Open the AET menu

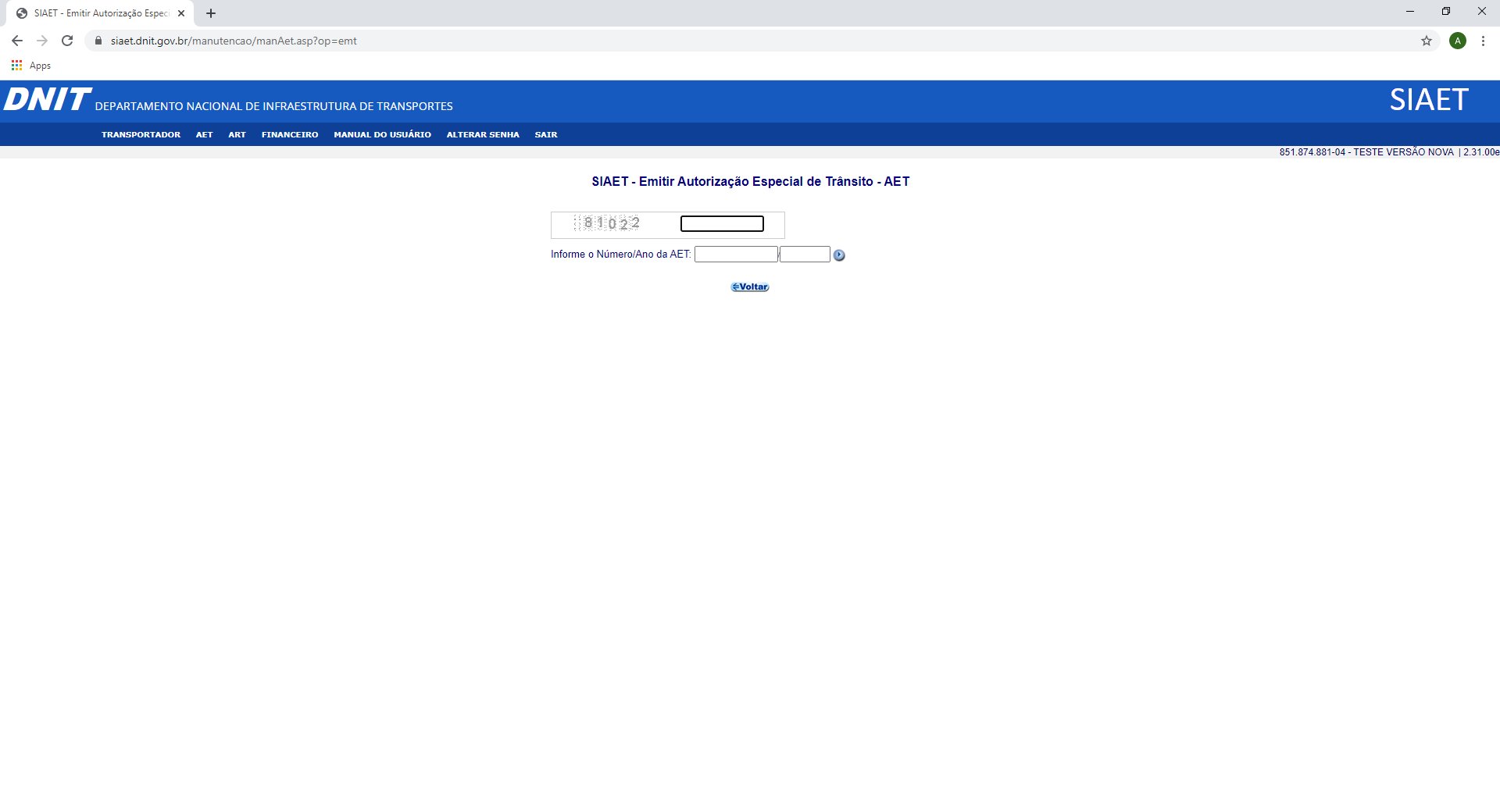click(x=204, y=134)
